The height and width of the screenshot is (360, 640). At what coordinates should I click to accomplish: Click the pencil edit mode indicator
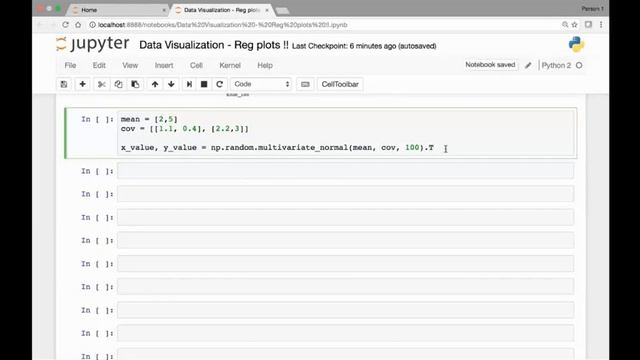(x=528, y=65)
